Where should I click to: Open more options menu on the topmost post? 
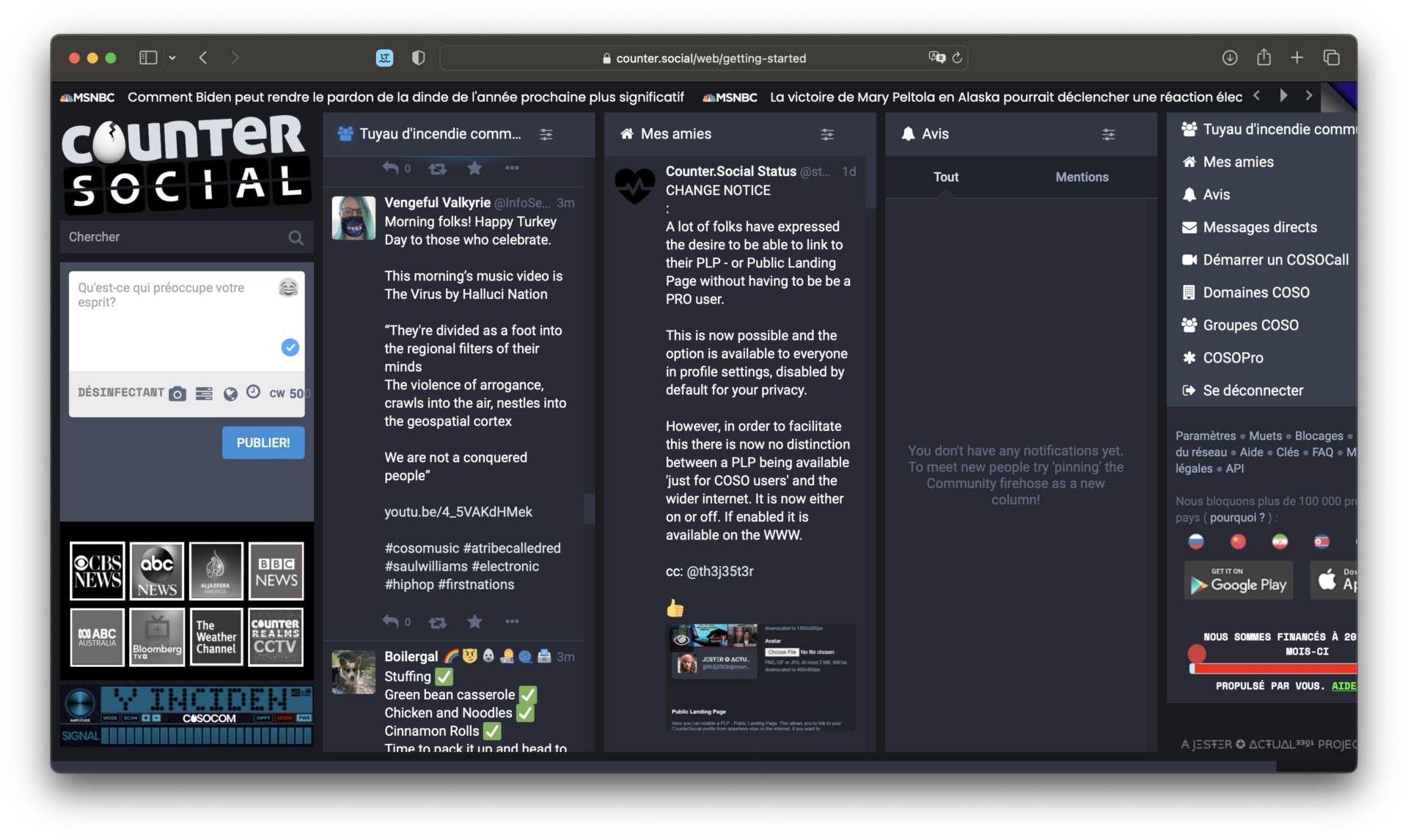point(512,168)
